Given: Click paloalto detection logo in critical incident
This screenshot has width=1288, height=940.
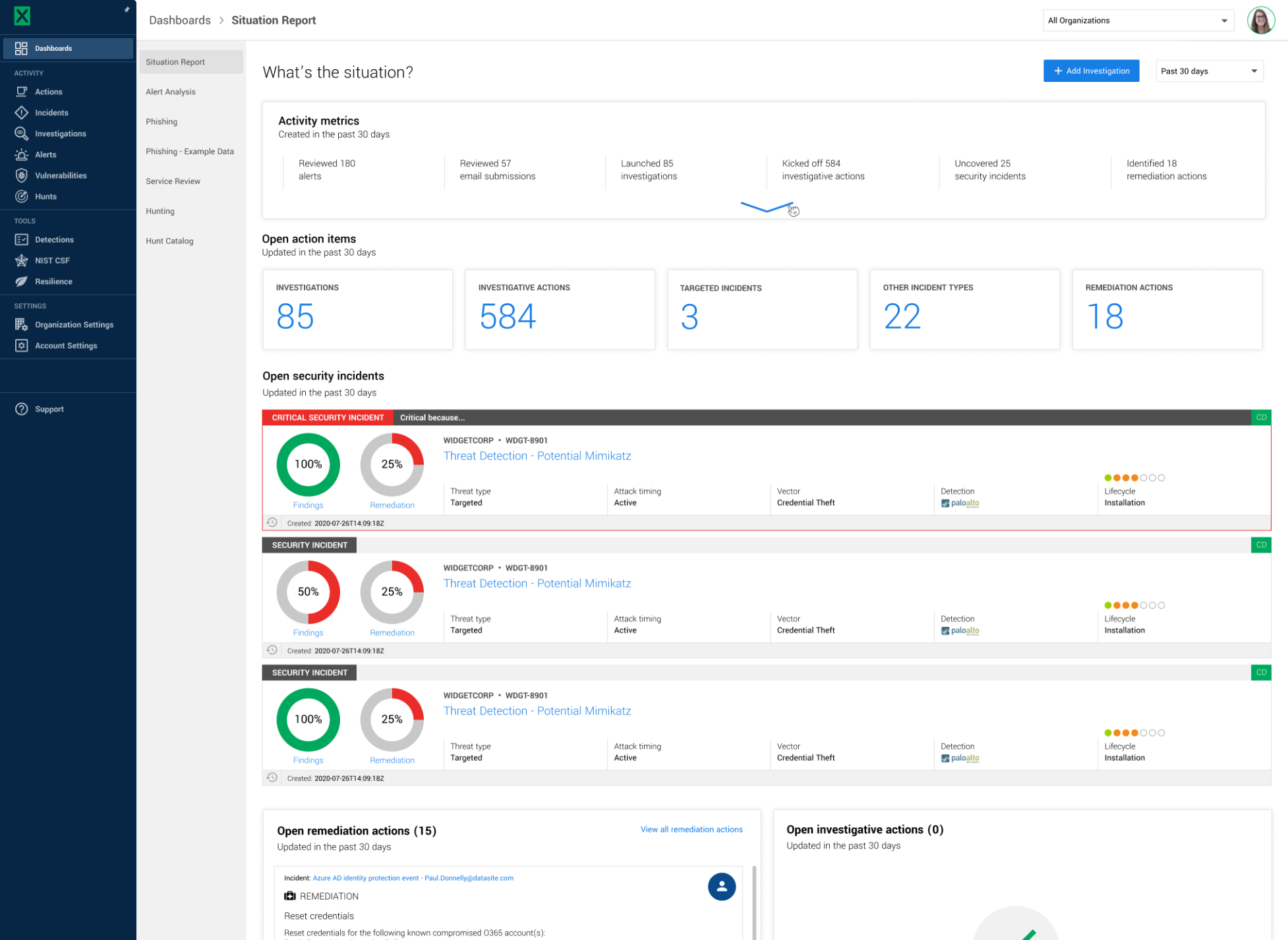Looking at the screenshot, I should pos(960,503).
